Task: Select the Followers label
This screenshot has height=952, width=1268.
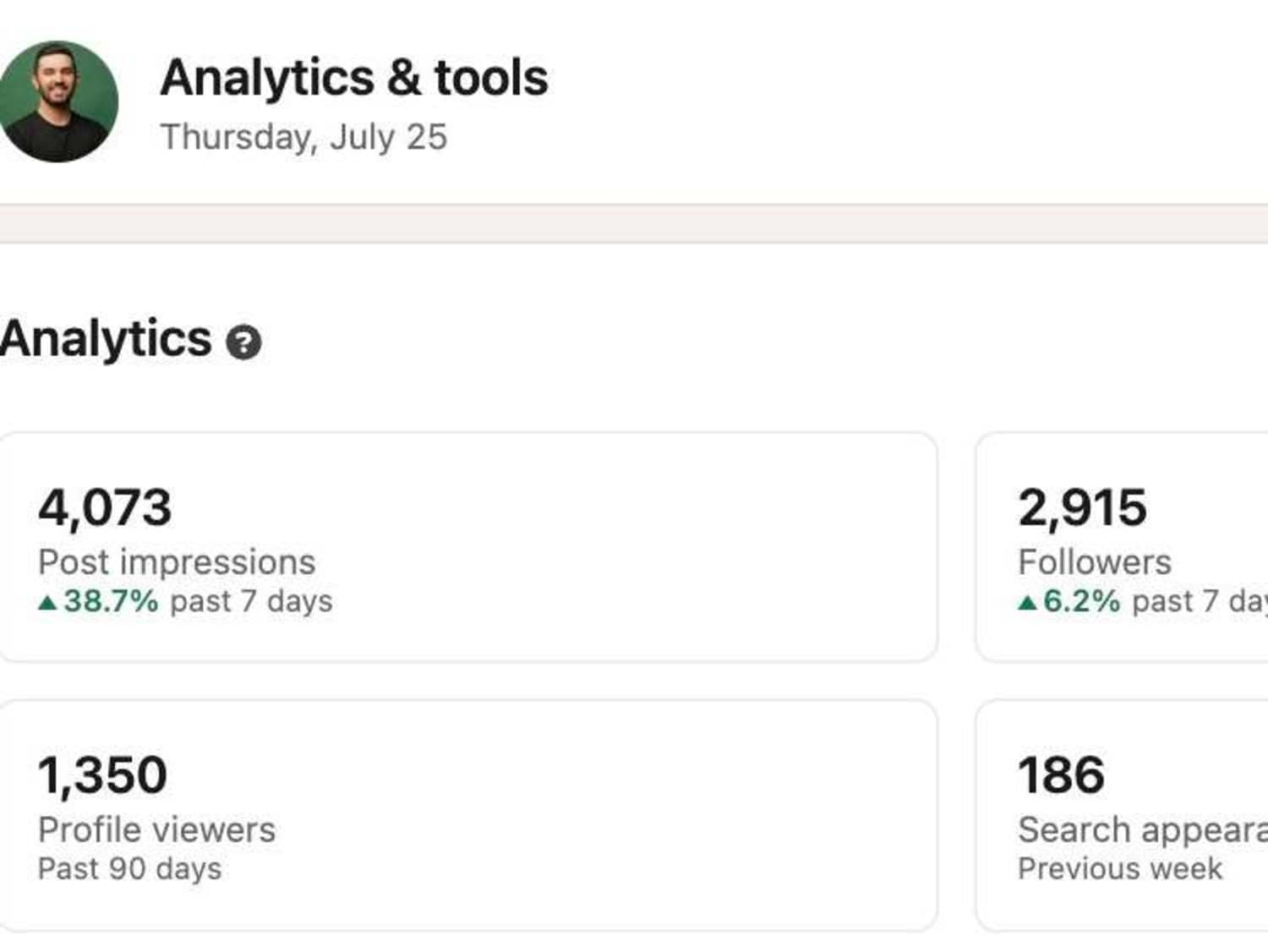Action: pos(1095,562)
